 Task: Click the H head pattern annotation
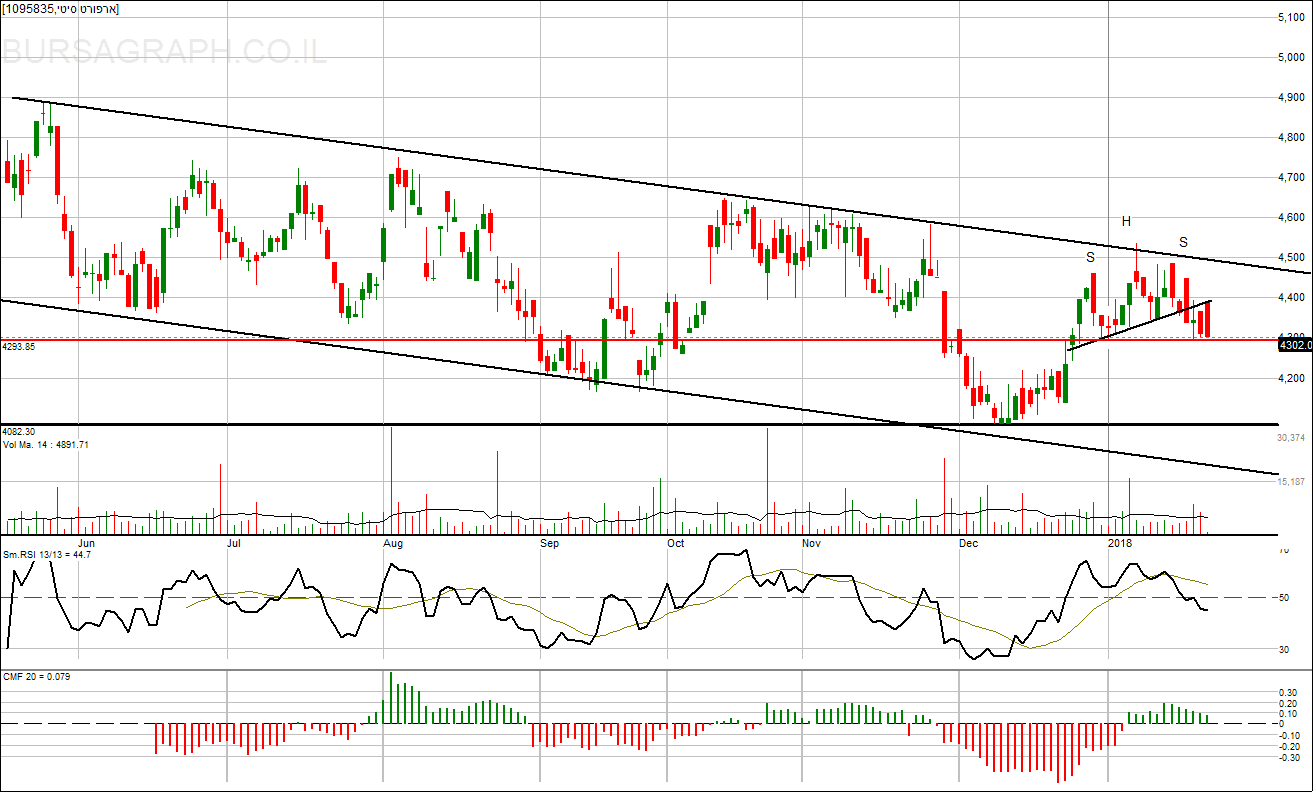1126,221
